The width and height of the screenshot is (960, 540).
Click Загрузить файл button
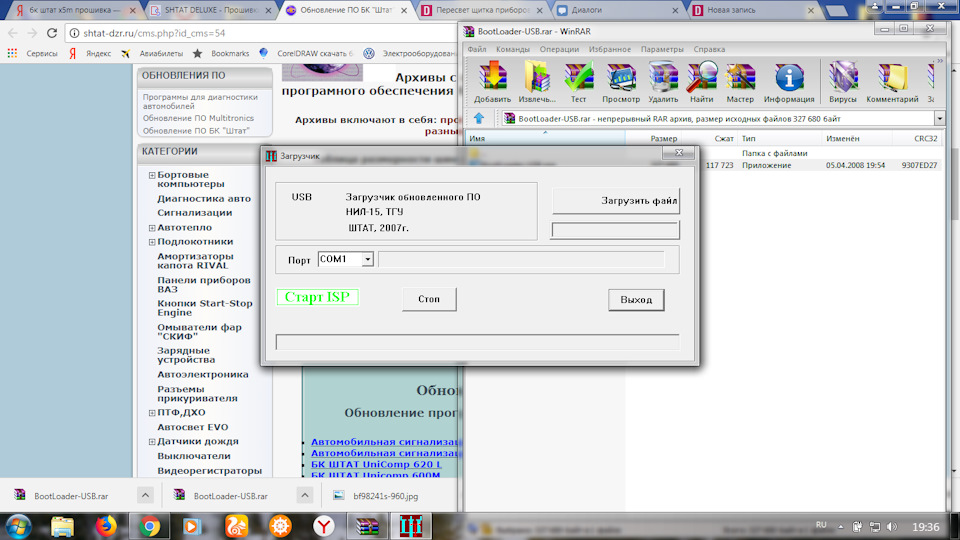[616, 201]
